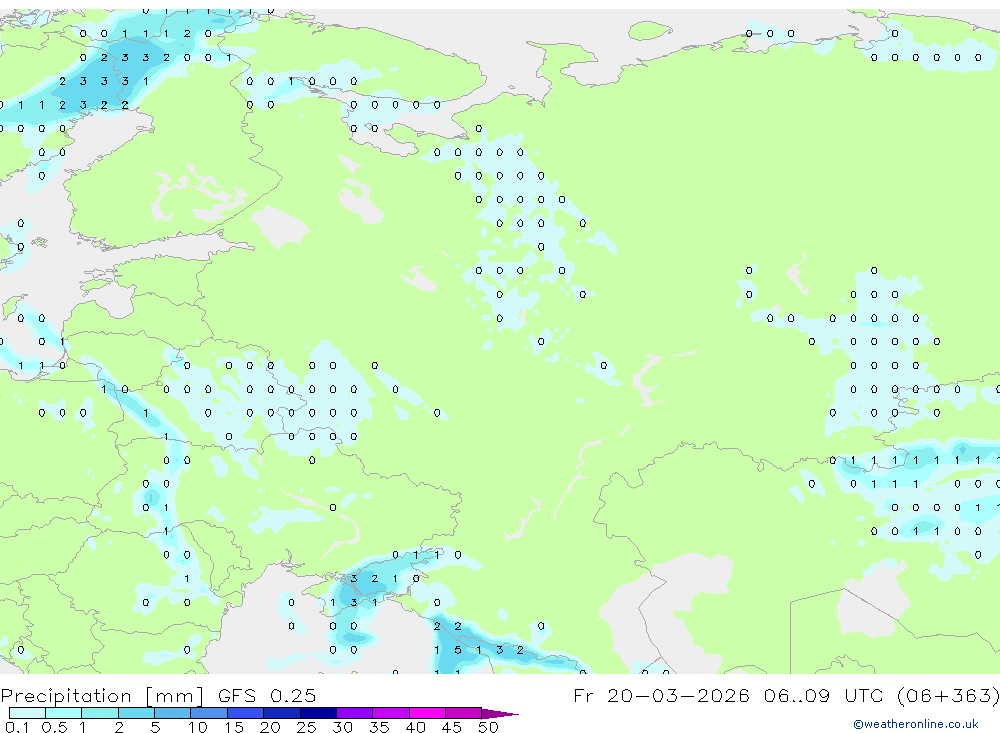Image resolution: width=1000 pixels, height=733 pixels.
Task: Click the '10' legend scale label
Action: pyautogui.click(x=198, y=727)
